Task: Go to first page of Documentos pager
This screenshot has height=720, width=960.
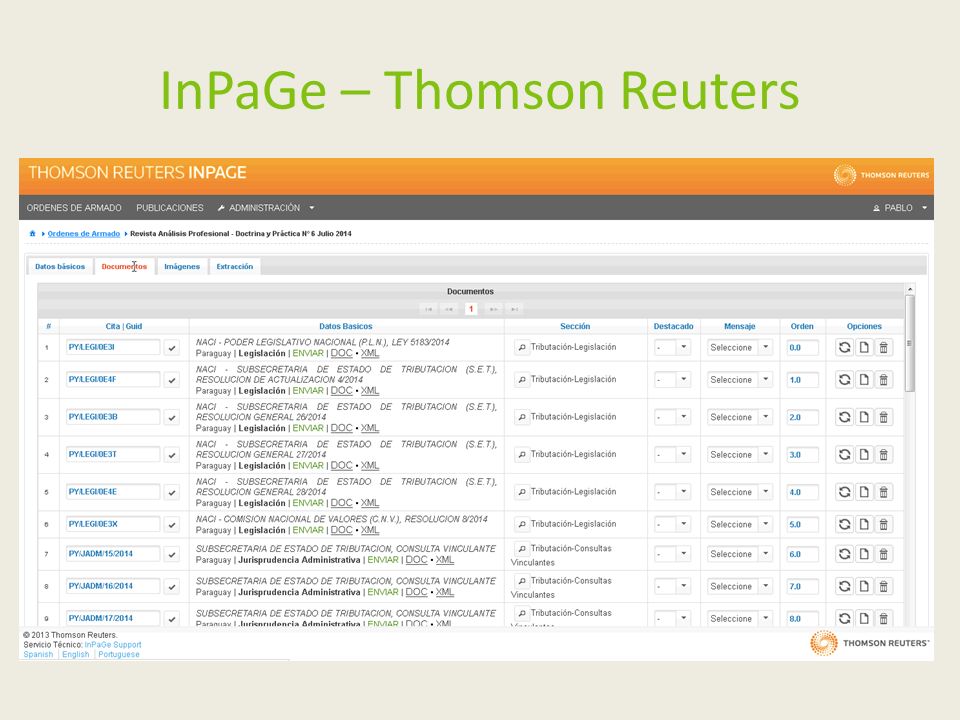Action: click(429, 309)
